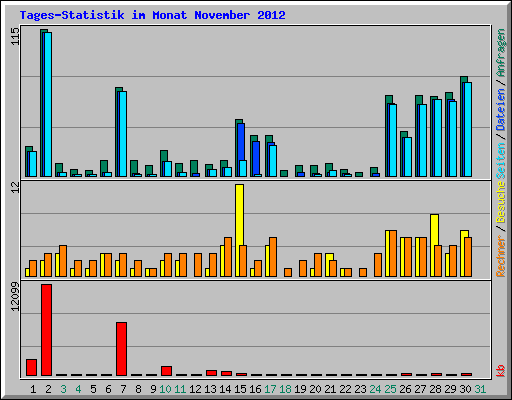Click the chart title 'Tages-Statistik im Monat November 2012'
The width and height of the screenshot is (512, 400).
tap(152, 15)
